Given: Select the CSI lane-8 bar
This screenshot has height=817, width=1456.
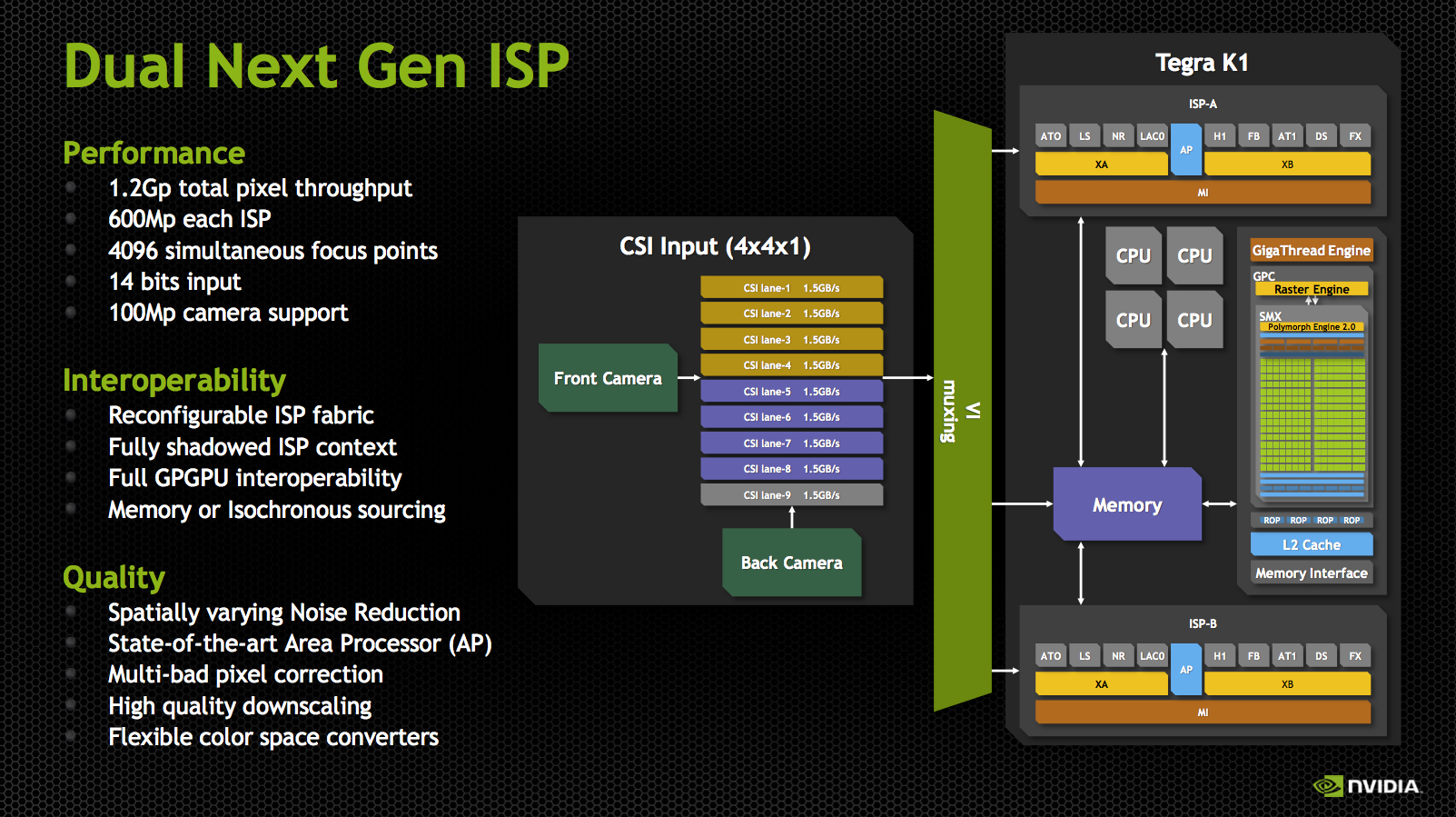Looking at the screenshot, I should tap(791, 469).
